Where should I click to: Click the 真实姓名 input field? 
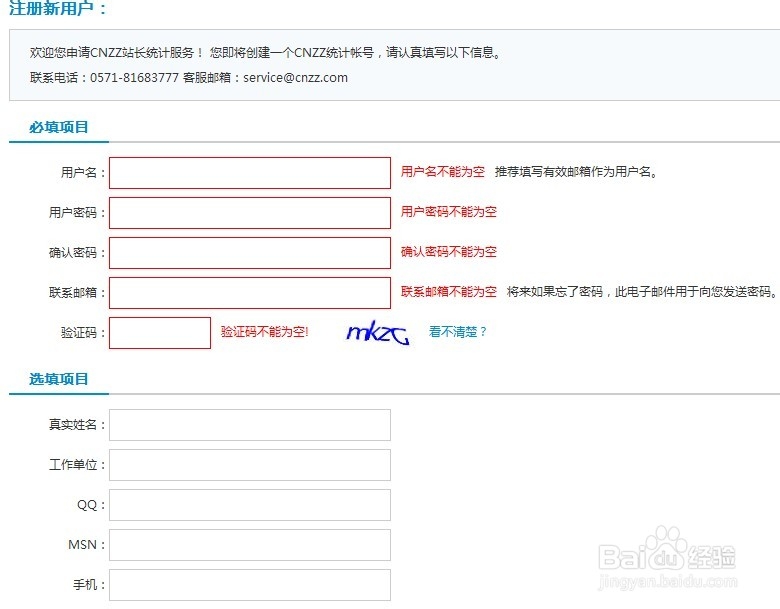coord(250,425)
